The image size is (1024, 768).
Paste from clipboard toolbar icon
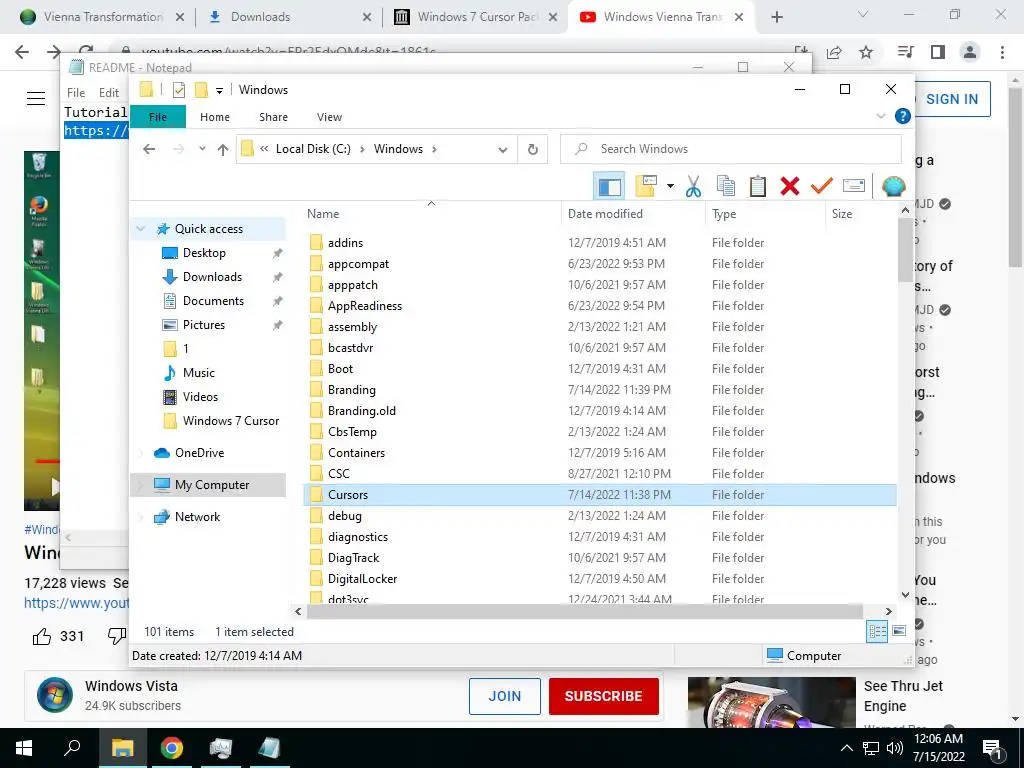(x=758, y=186)
